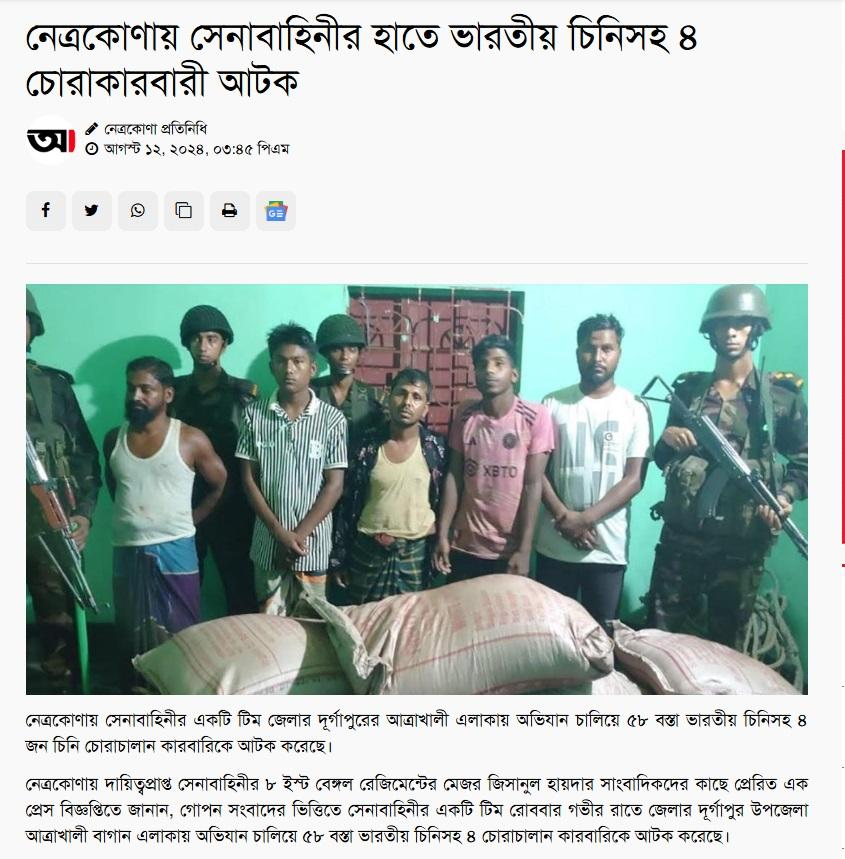Share article on Twitter
845x859 pixels.
92,210
